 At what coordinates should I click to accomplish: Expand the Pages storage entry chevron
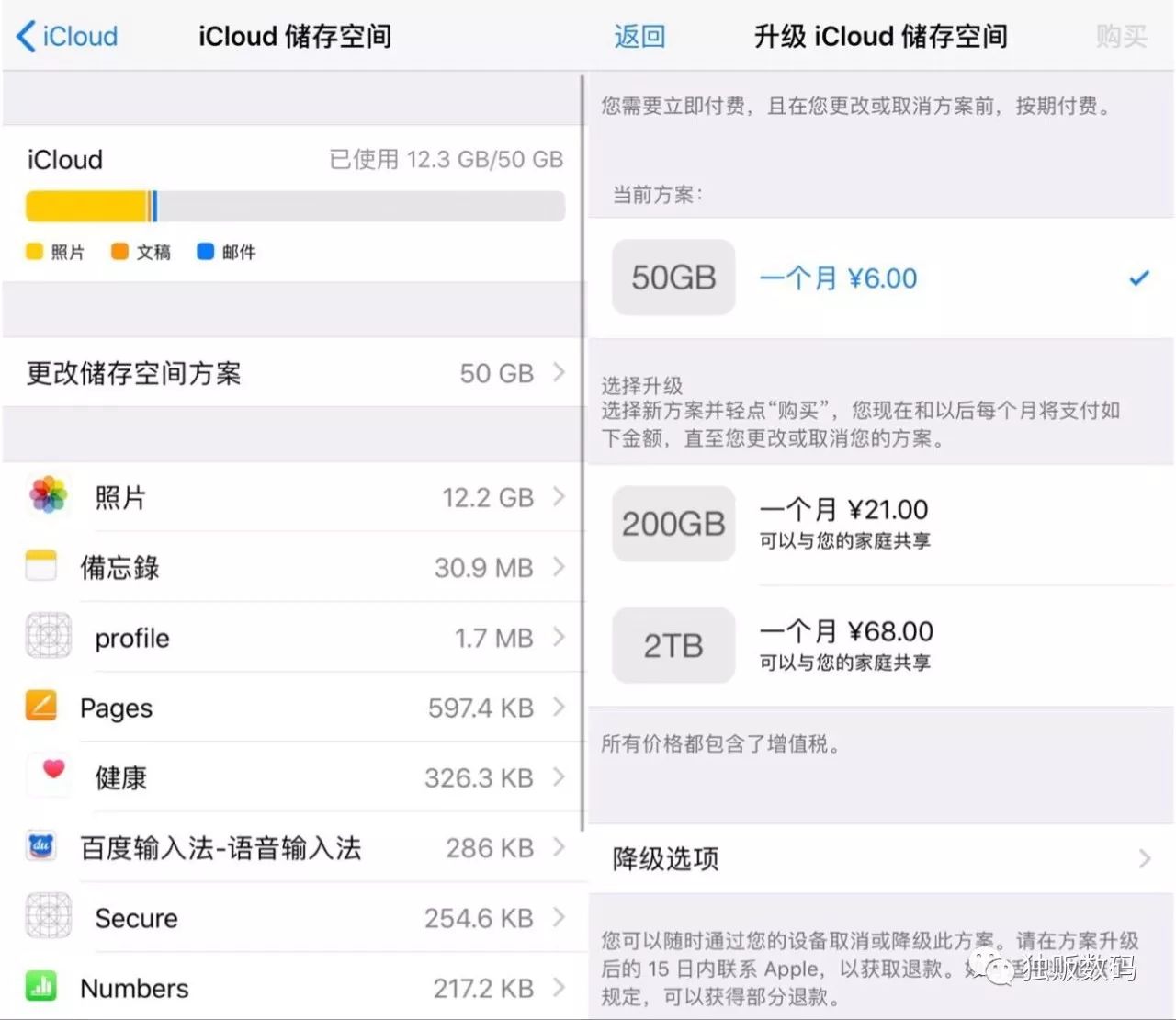pos(560,708)
